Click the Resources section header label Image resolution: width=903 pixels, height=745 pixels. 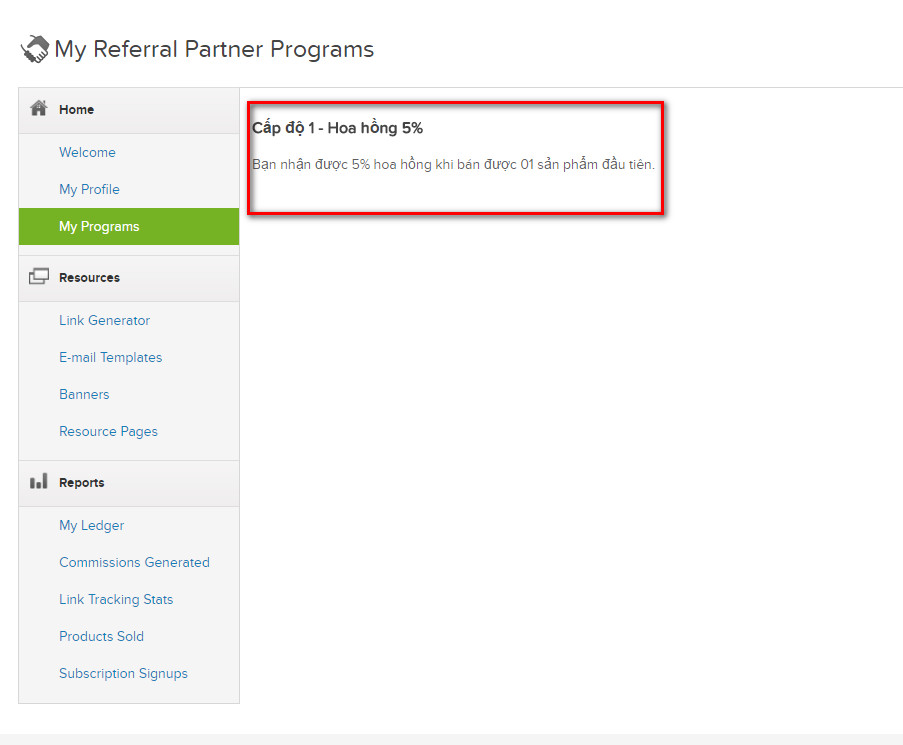[89, 278]
